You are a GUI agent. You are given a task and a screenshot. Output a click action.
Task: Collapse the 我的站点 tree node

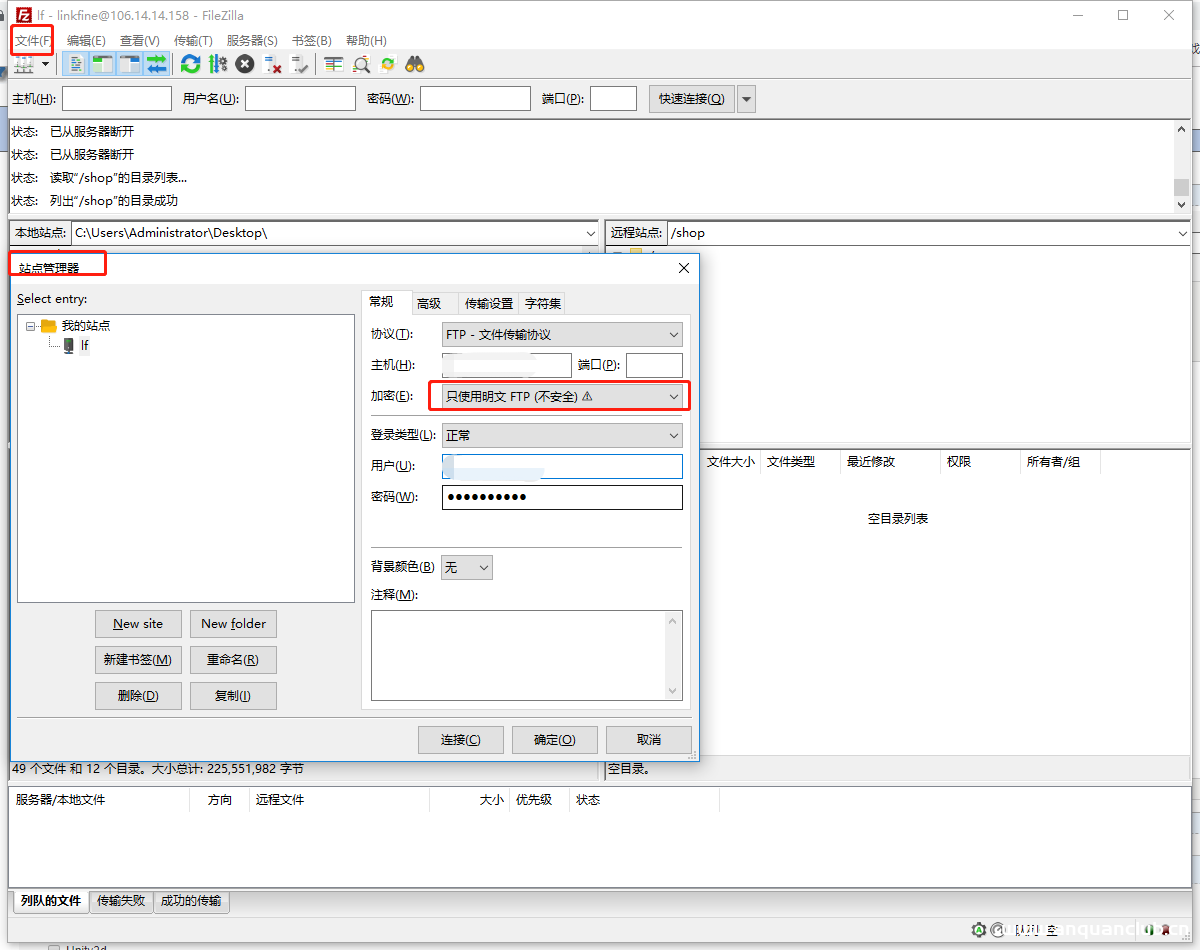[x=31, y=326]
